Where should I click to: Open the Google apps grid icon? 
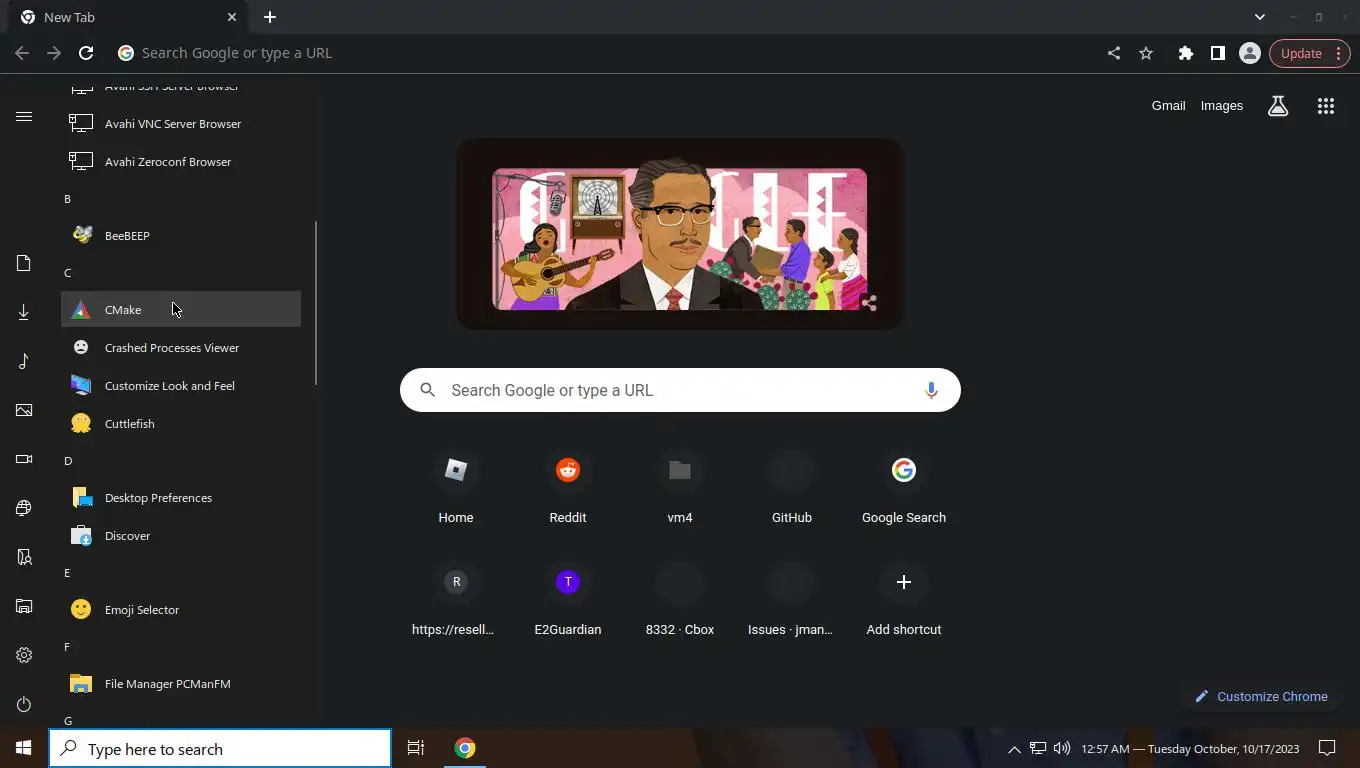1326,106
